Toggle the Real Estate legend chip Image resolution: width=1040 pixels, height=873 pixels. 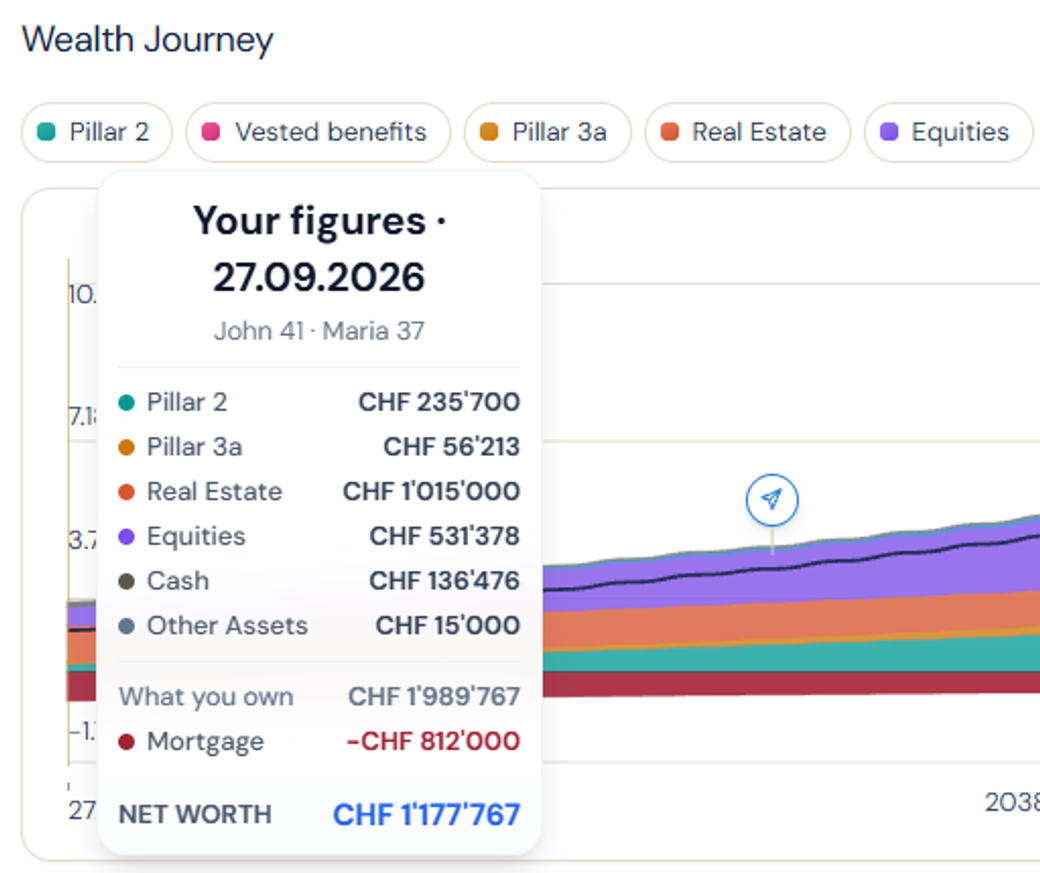(748, 132)
